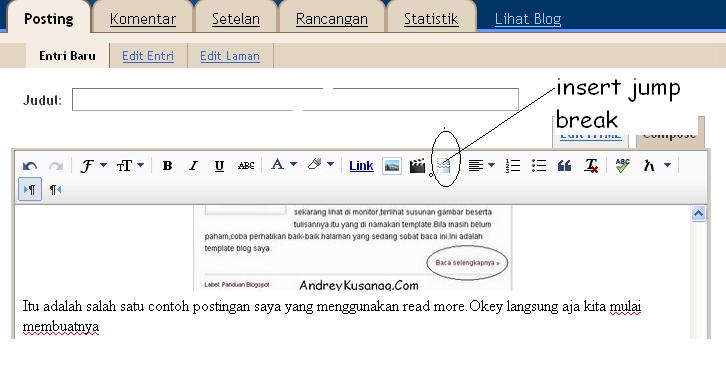
Task: Expand the transliteration dropdown arrow
Action: [x=667, y=165]
